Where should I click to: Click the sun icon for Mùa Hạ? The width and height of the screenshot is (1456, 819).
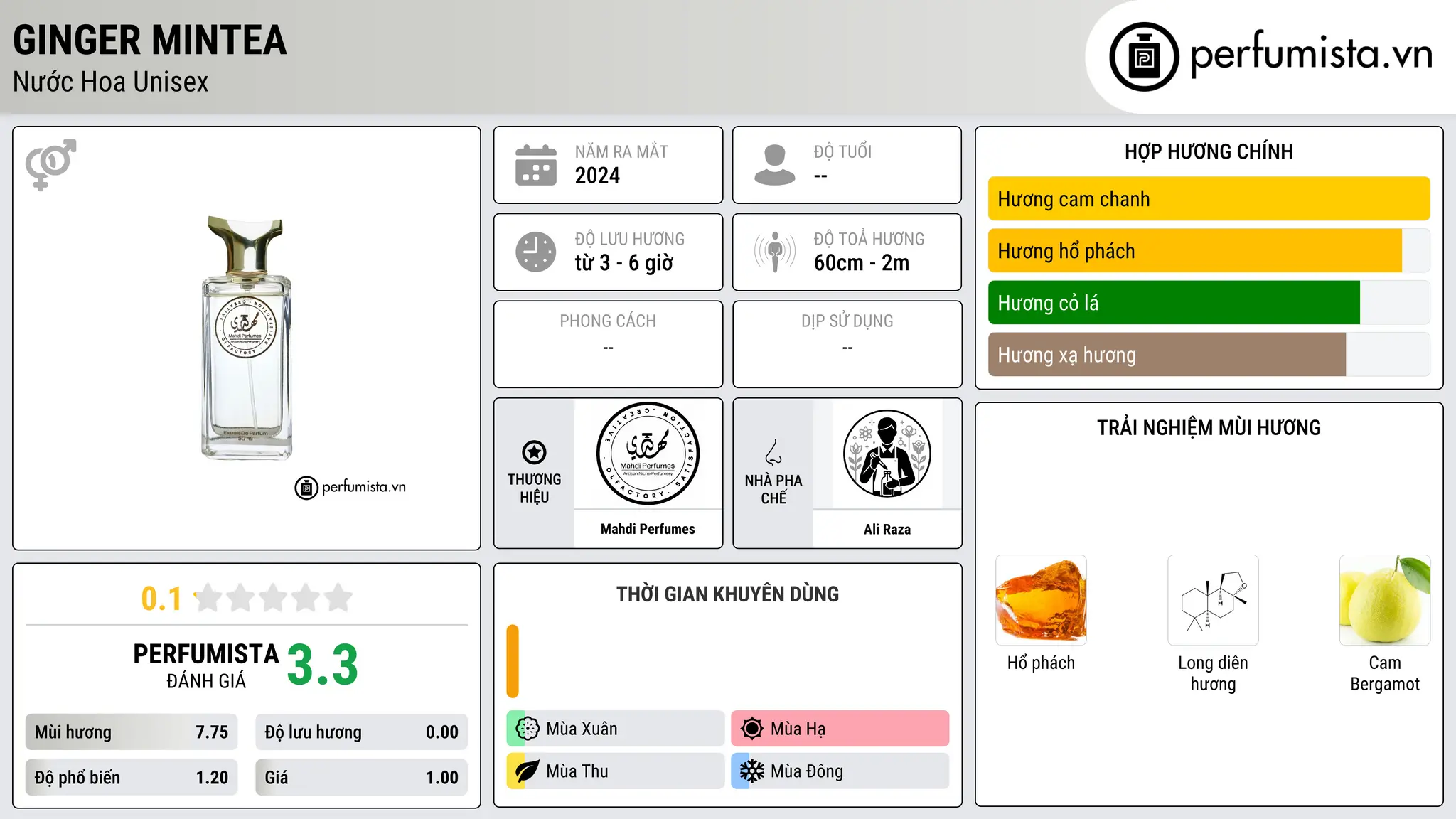[x=752, y=729]
